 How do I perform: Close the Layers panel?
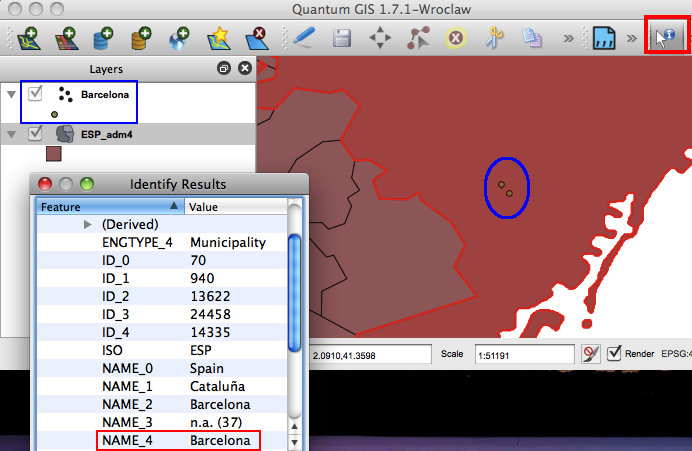coord(245,68)
